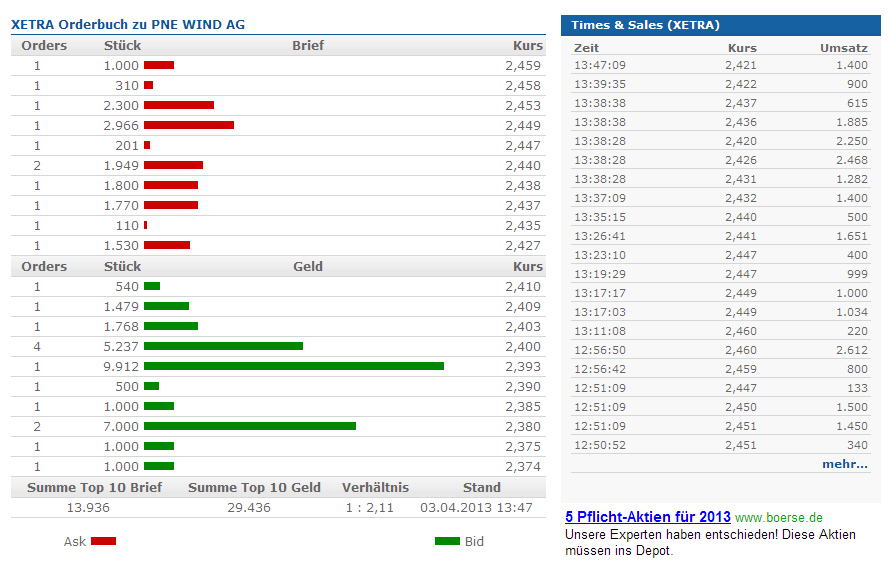Click the Umsatz value 2.612
This screenshot has width=890, height=570.
[x=851, y=350]
